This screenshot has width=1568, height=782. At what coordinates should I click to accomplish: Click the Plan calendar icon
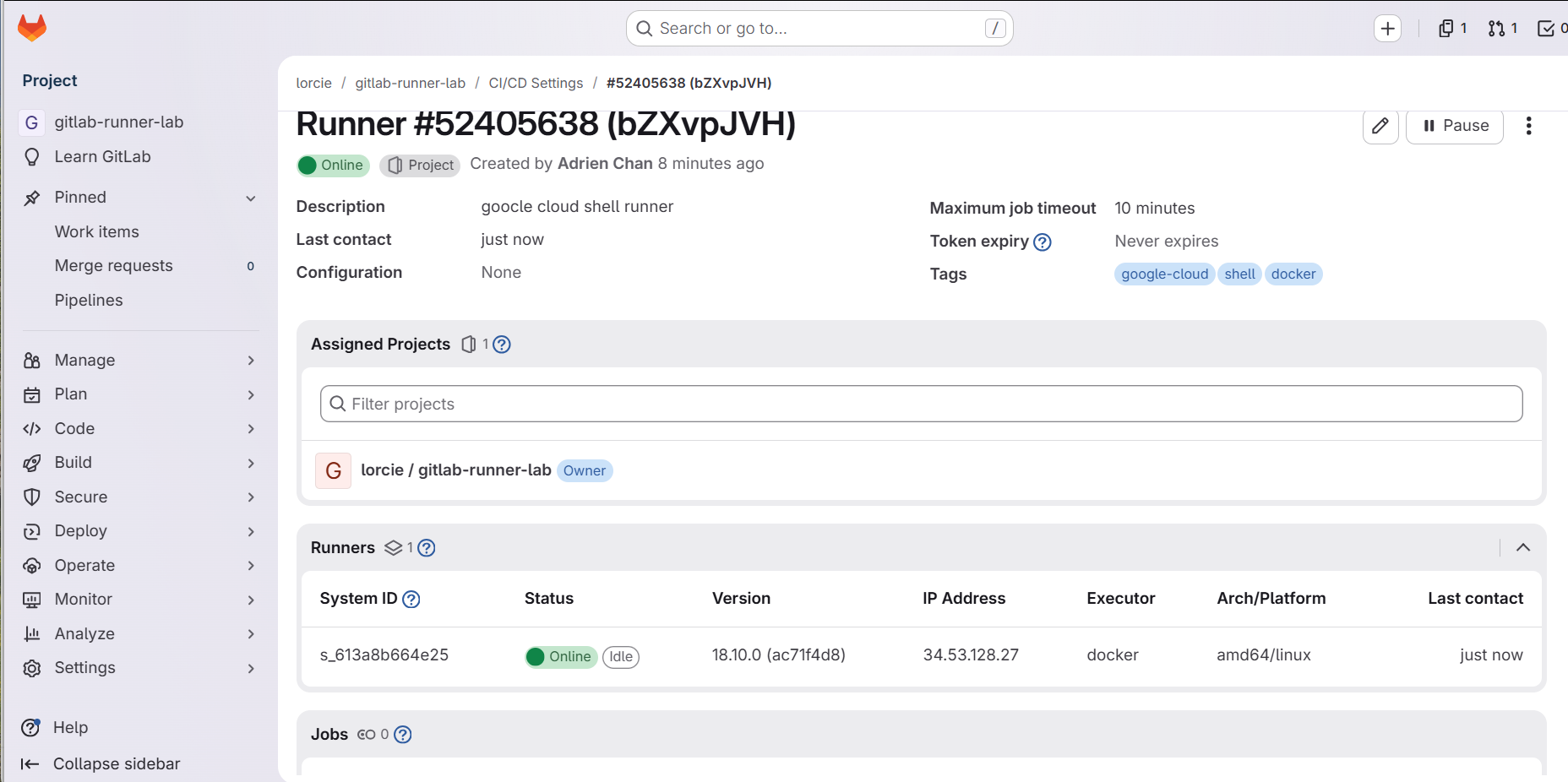click(32, 394)
